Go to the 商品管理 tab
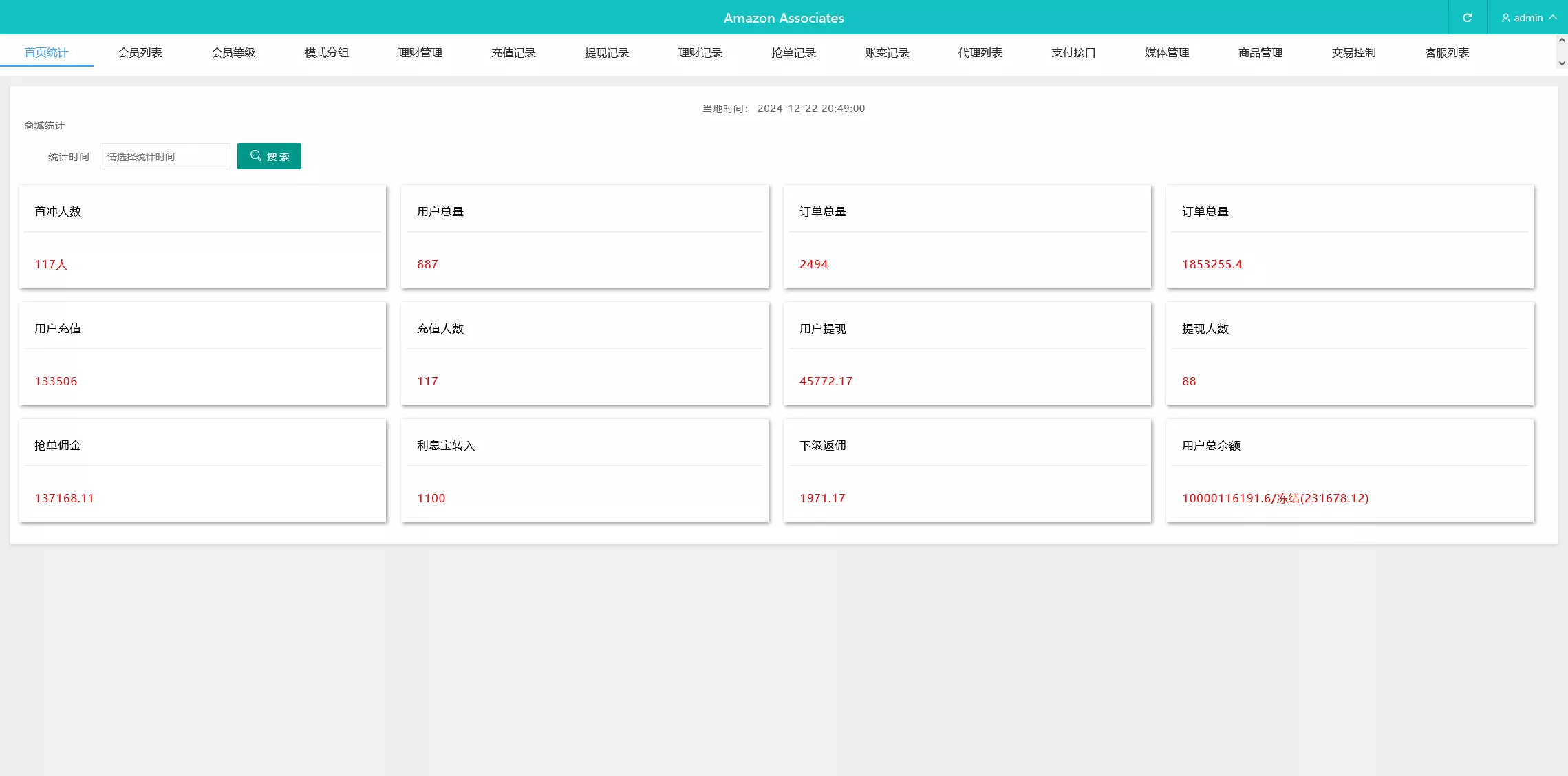 pos(1260,53)
